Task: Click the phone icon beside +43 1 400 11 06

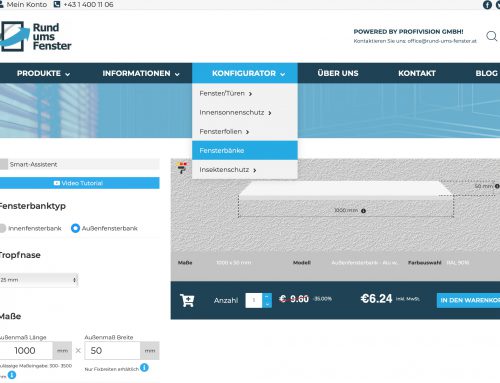Action: pyautogui.click(x=57, y=4)
